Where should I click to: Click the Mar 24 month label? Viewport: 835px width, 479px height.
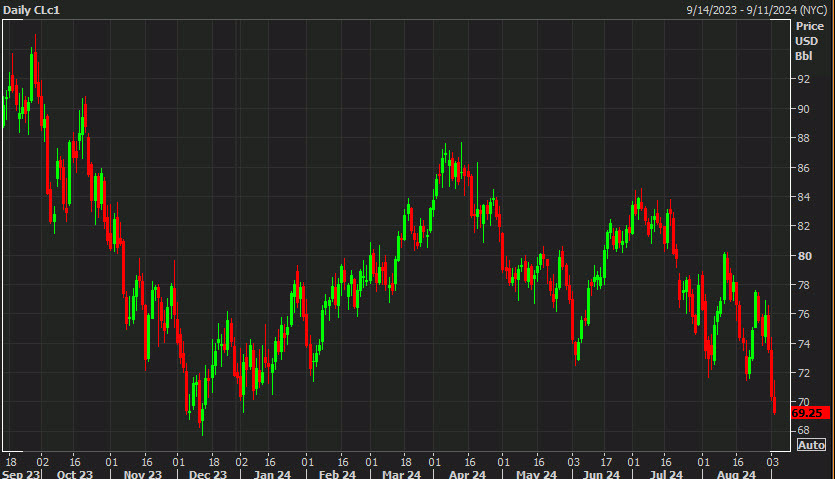pos(401,474)
